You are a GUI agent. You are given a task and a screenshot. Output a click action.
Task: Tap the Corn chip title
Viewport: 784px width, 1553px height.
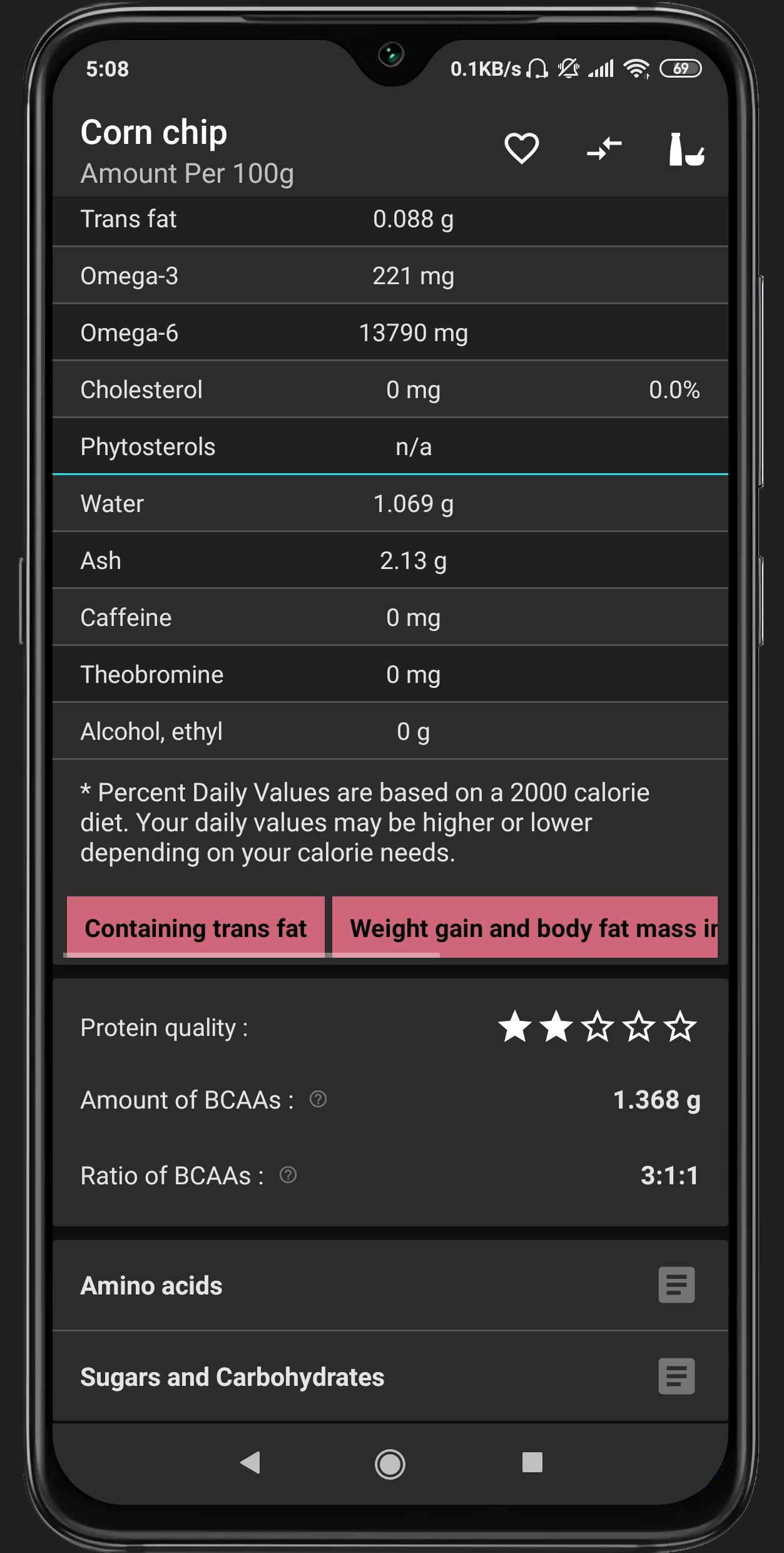pyautogui.click(x=154, y=133)
